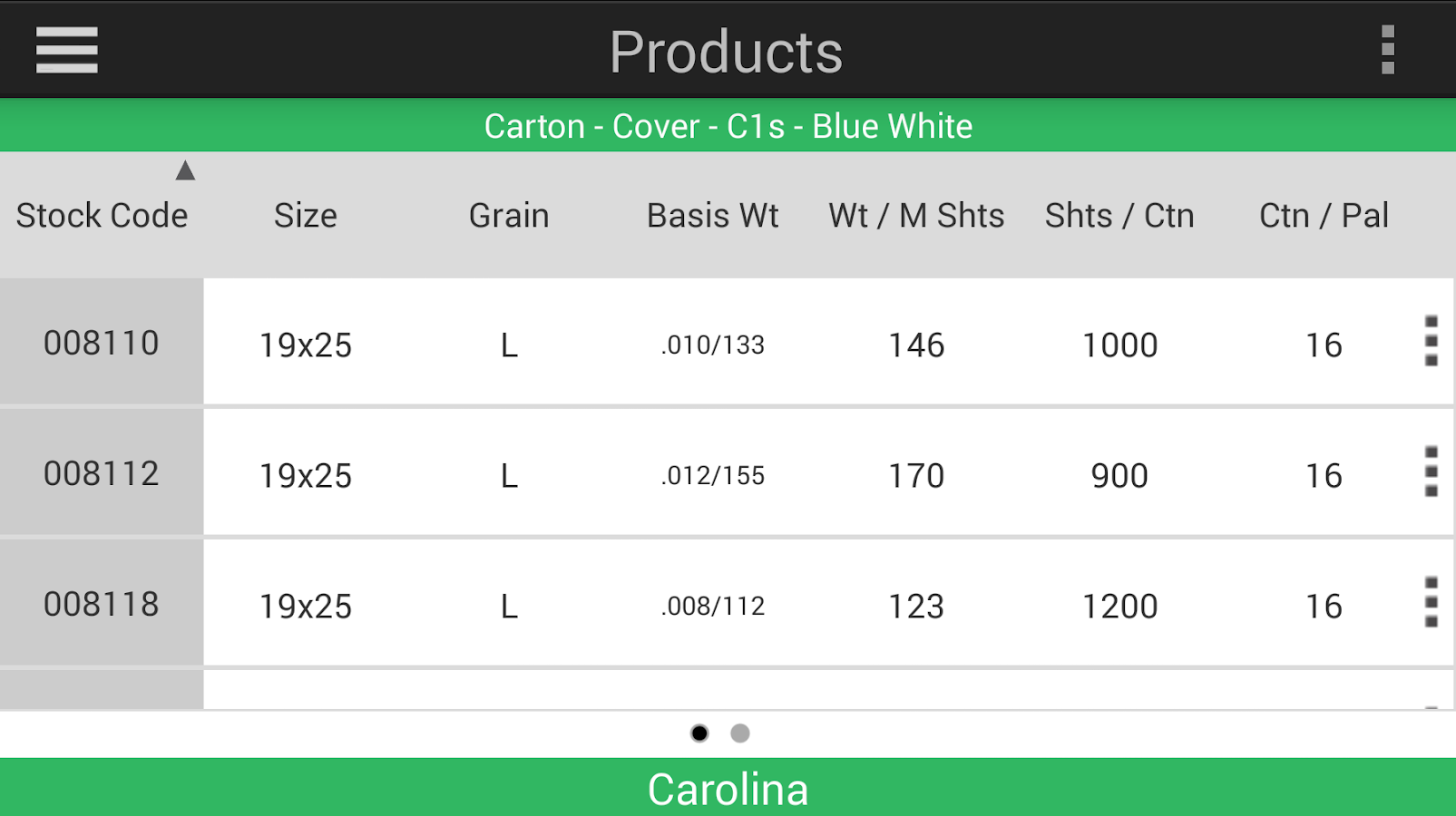Click Shts / Ctn column header

pyautogui.click(x=1119, y=216)
